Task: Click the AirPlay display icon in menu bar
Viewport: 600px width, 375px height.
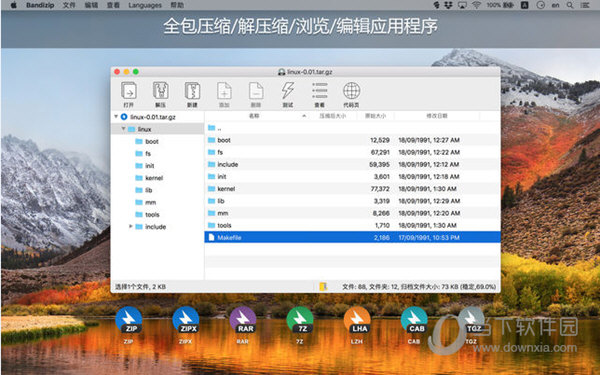Action: 462,5
